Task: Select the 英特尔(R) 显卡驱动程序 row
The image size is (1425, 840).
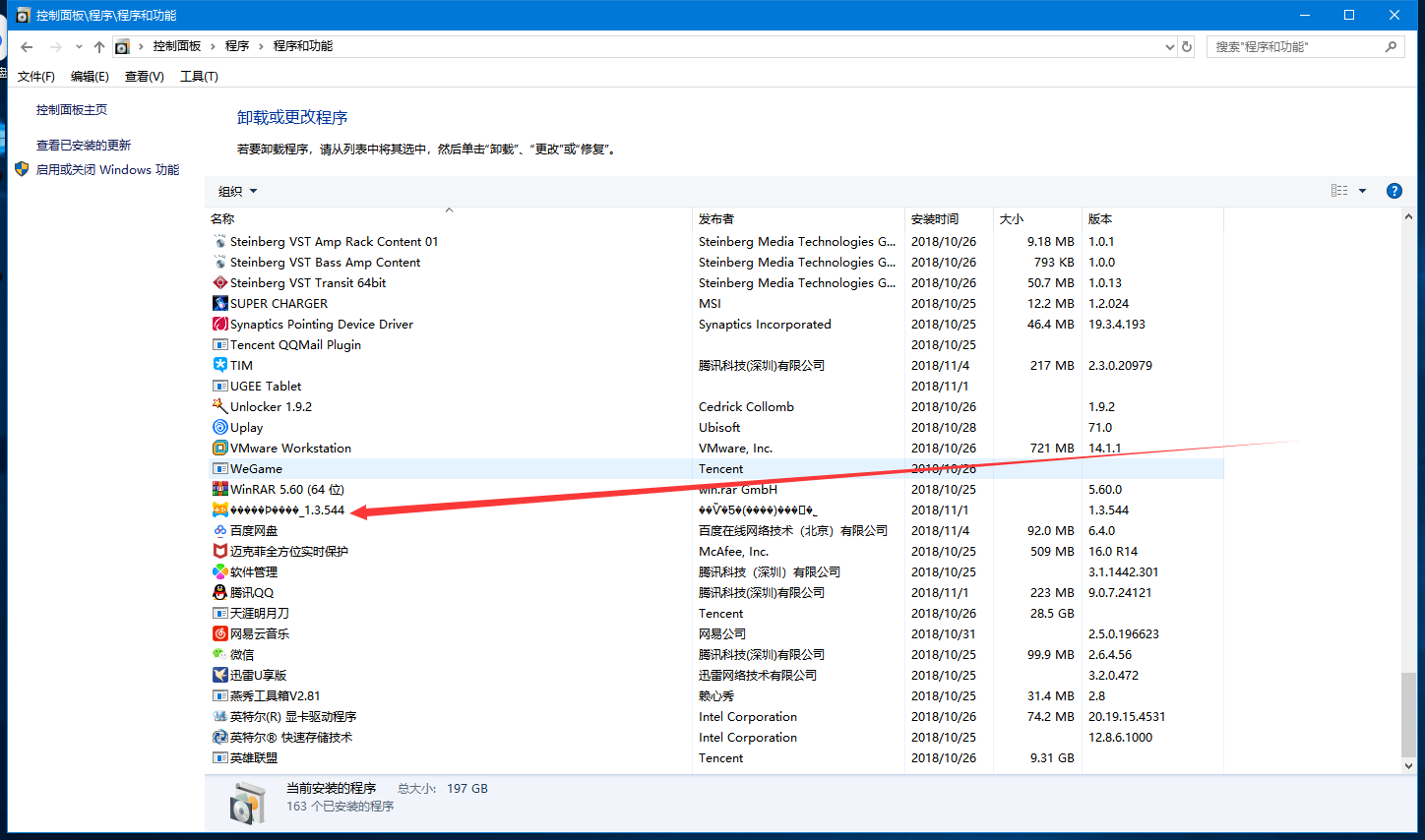Action: click(713, 716)
